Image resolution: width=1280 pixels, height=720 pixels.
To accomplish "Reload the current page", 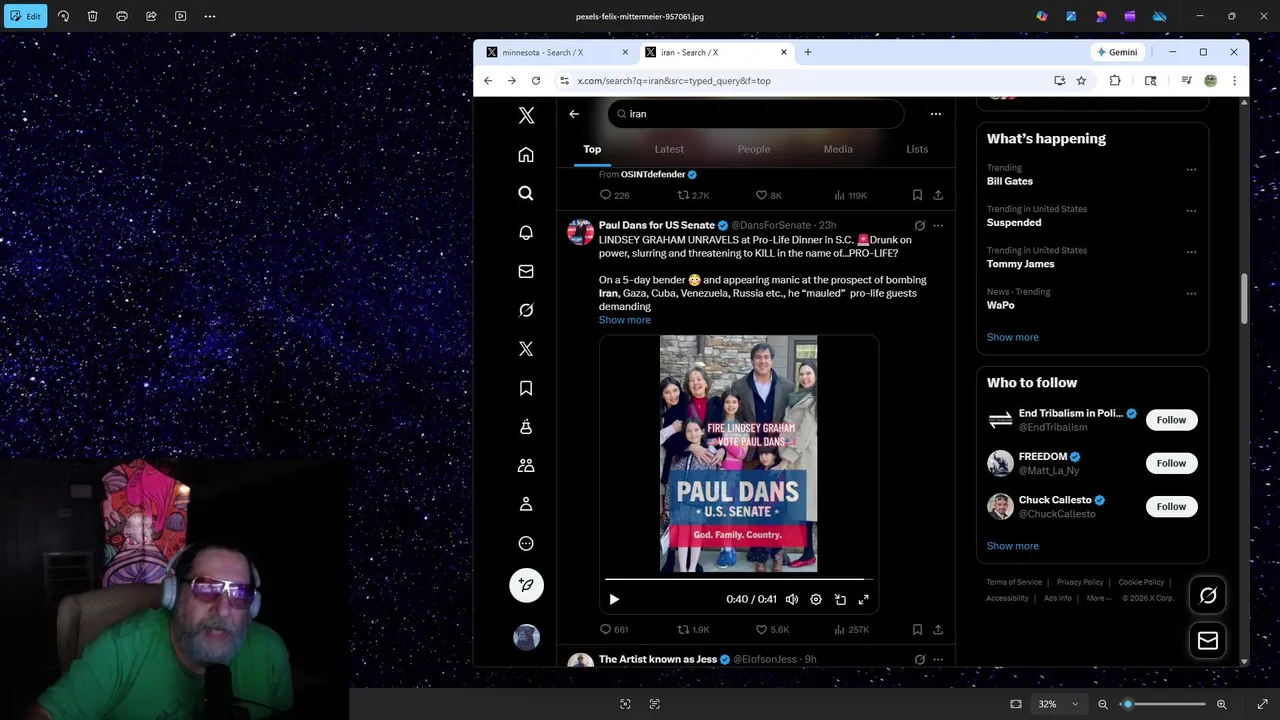I will [536, 81].
